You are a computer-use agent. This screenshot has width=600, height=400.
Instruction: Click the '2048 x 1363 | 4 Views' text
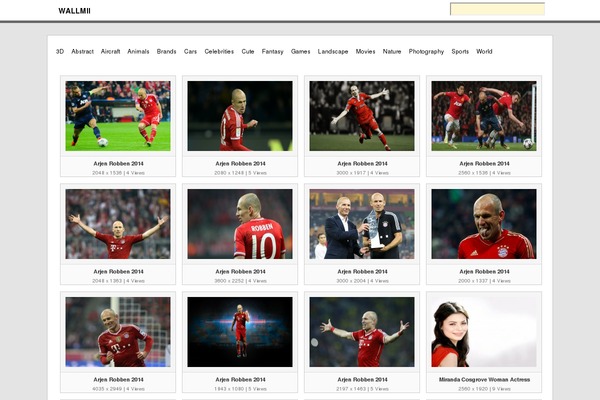click(118, 281)
